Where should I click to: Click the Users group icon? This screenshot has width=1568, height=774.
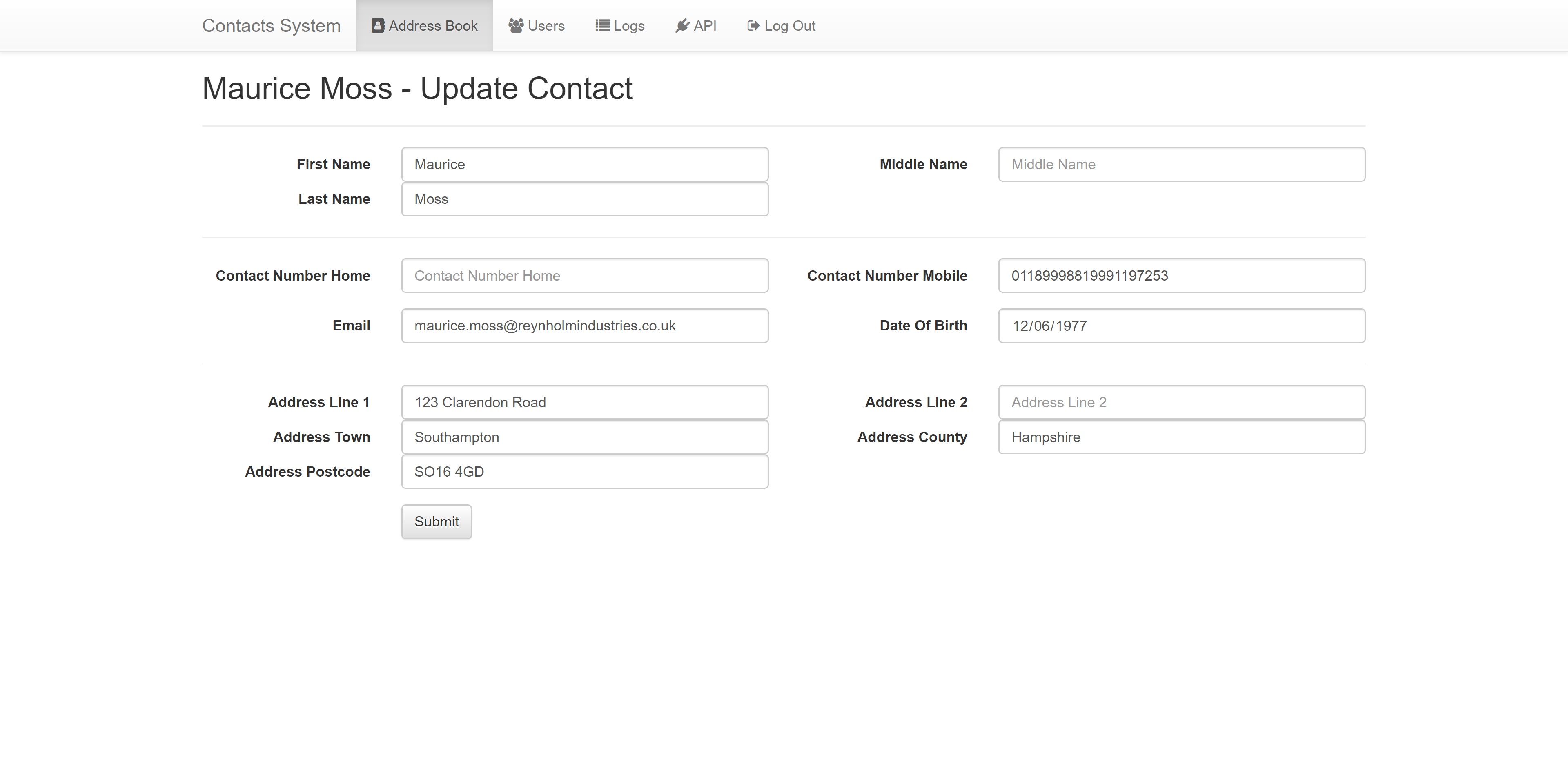pos(516,26)
